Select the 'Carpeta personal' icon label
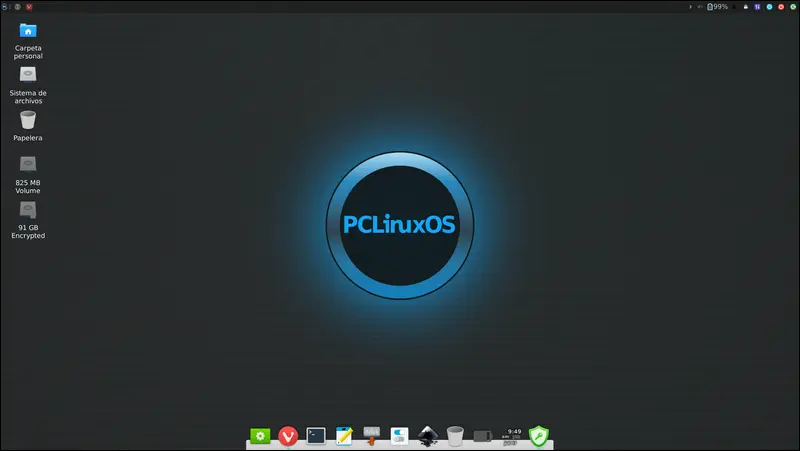800x451 pixels. coord(28,52)
